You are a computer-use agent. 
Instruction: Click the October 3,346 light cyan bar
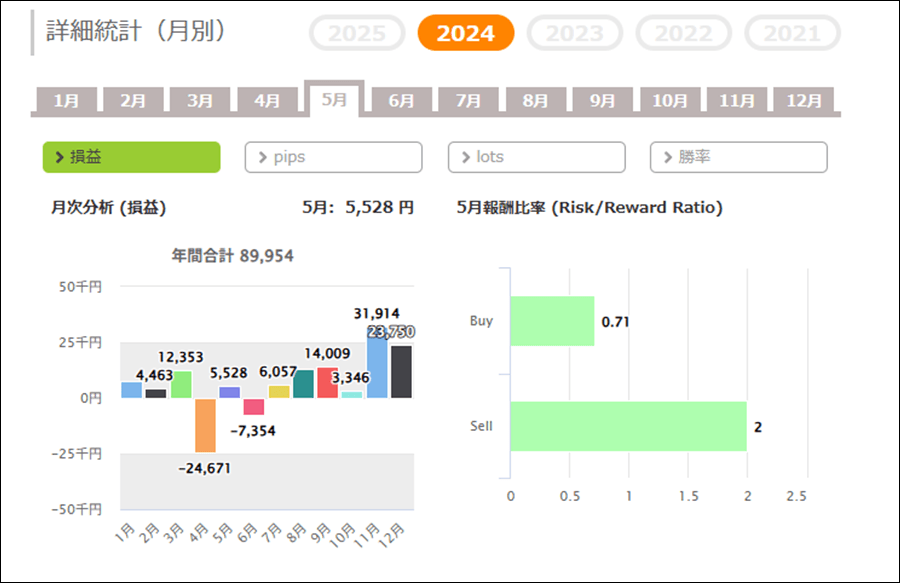tap(352, 395)
